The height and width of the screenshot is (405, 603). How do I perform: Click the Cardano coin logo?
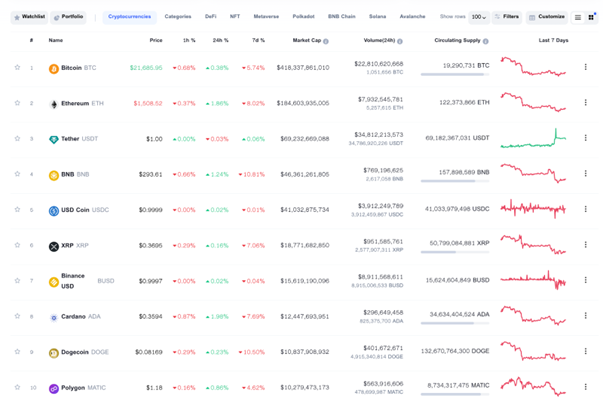coord(54,317)
